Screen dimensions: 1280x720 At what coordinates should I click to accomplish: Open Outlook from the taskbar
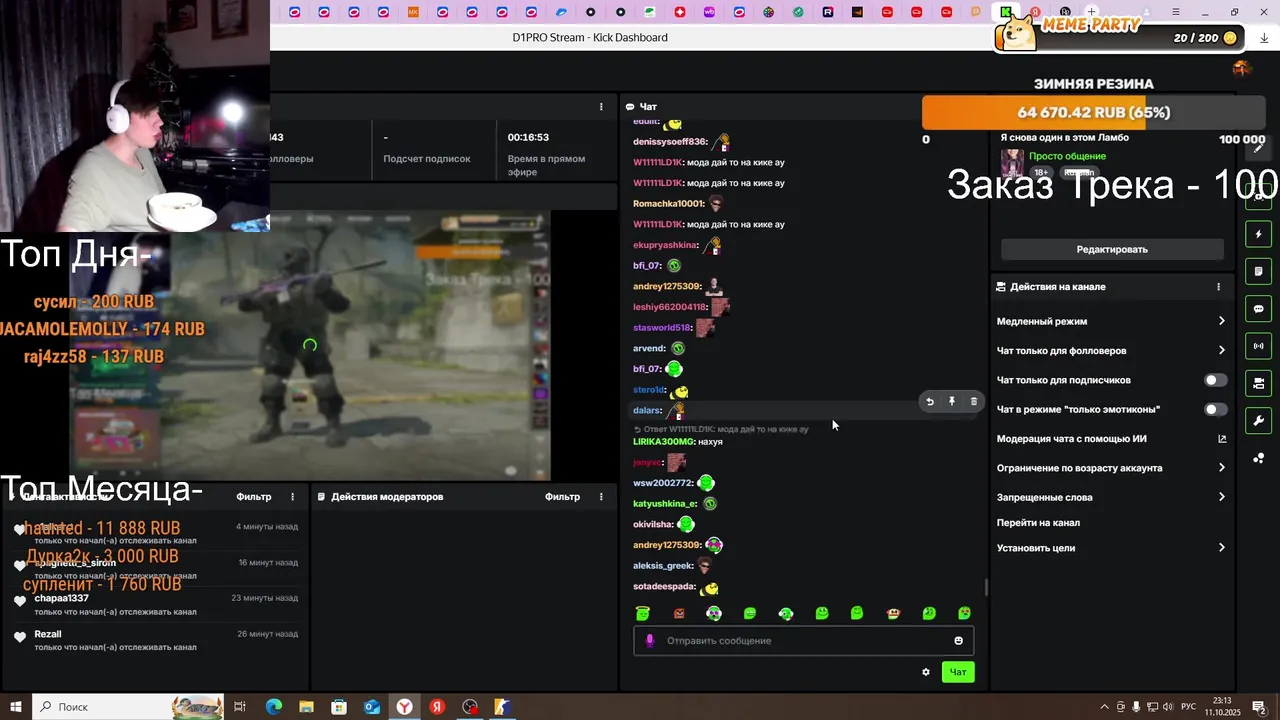pyautogui.click(x=372, y=707)
